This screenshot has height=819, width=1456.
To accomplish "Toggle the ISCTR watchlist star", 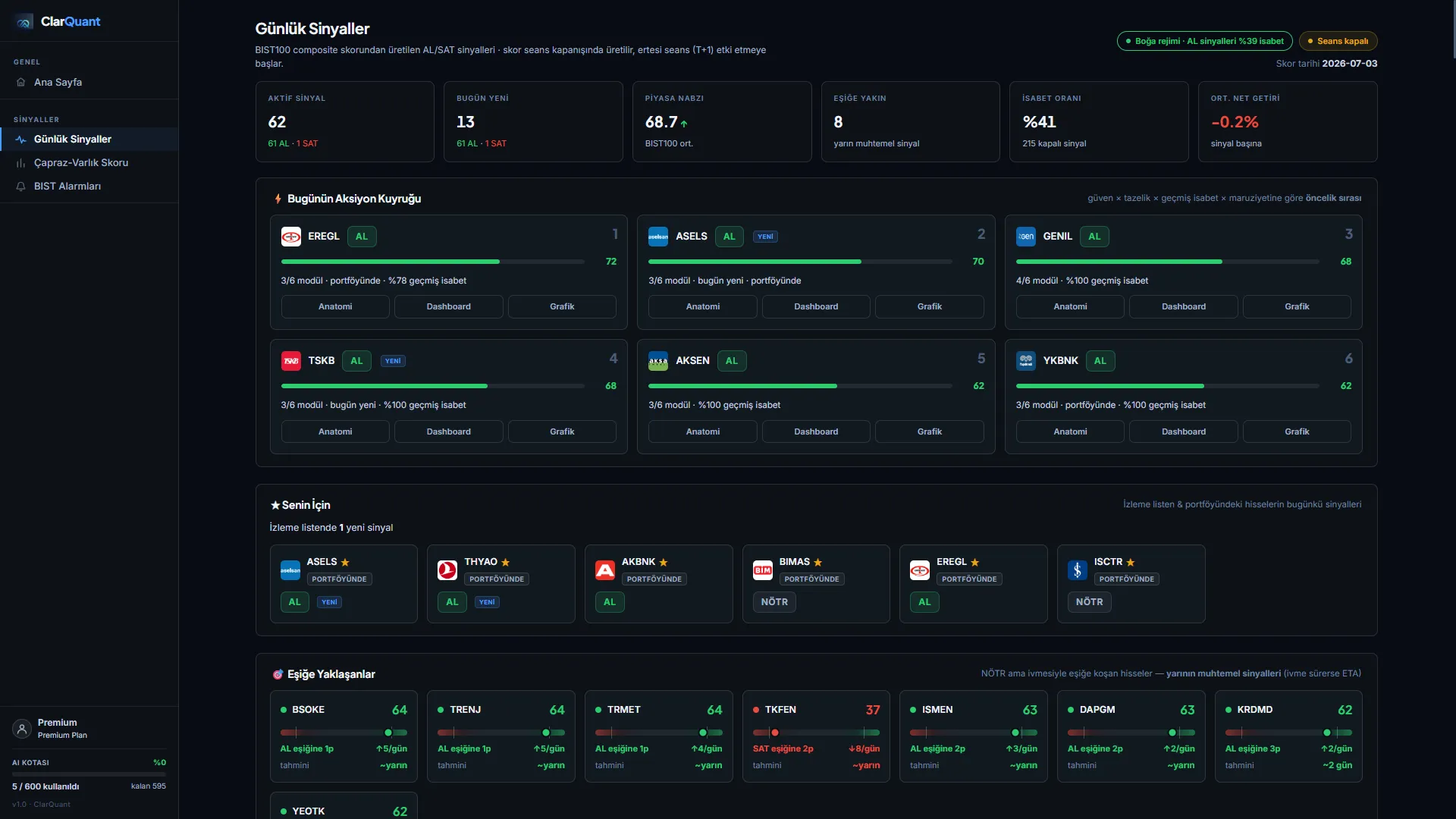I will pyautogui.click(x=1131, y=562).
